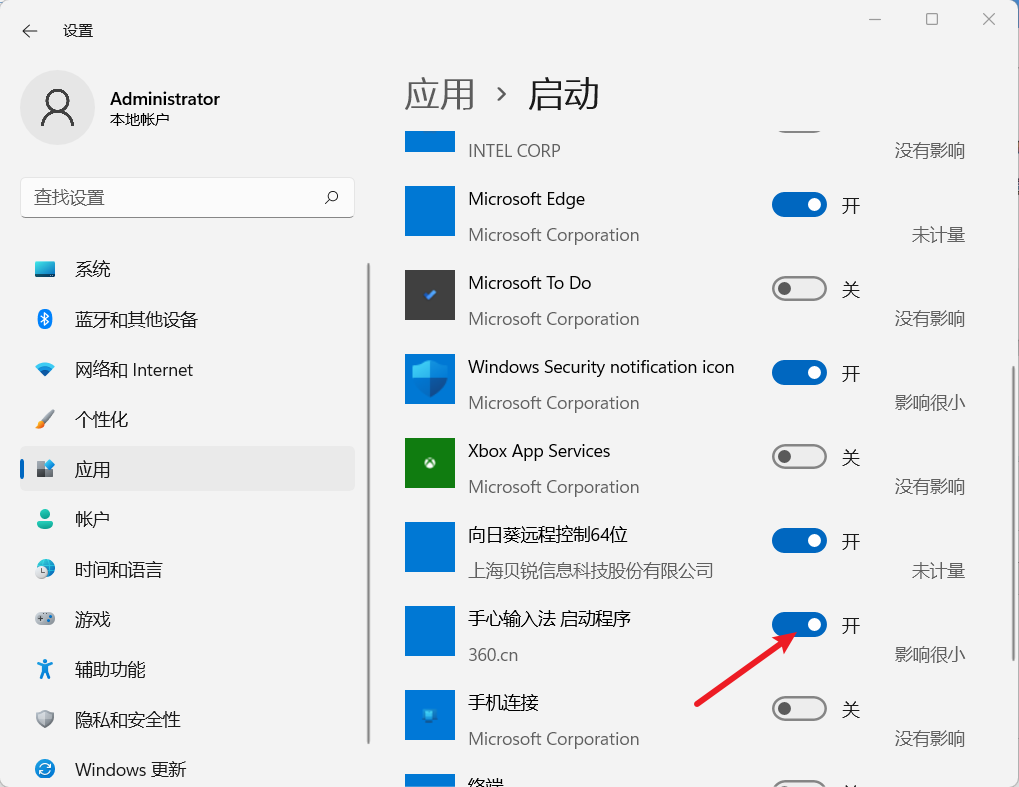Click the Microsoft To Do app icon
The height and width of the screenshot is (787, 1019).
pos(430,295)
